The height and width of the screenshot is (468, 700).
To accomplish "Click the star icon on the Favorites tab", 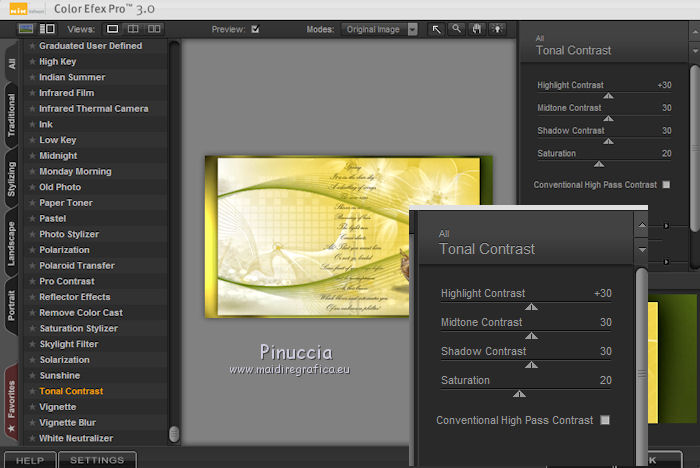I will pos(11,428).
